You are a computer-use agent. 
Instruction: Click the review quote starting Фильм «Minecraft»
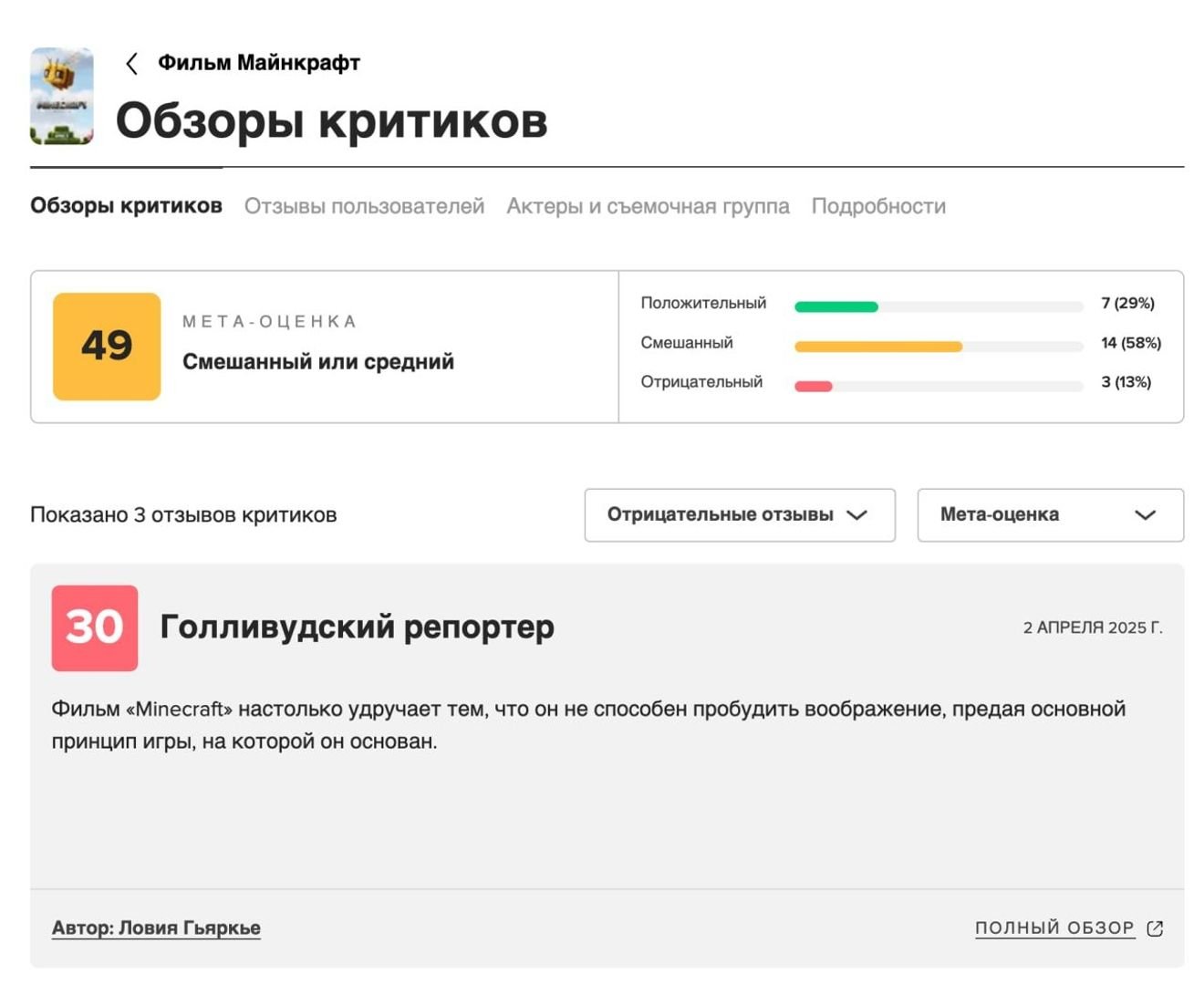588,725
